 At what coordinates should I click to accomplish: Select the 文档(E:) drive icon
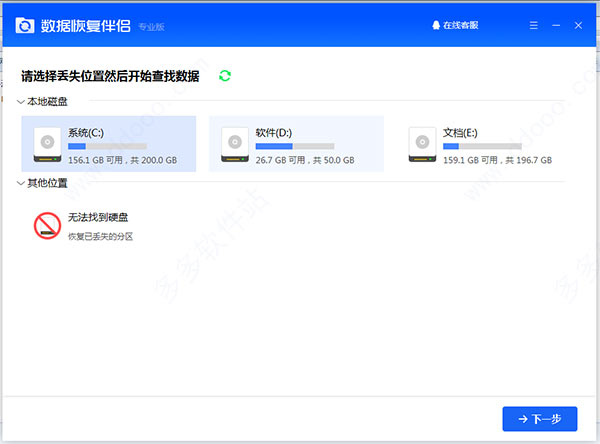[422, 145]
